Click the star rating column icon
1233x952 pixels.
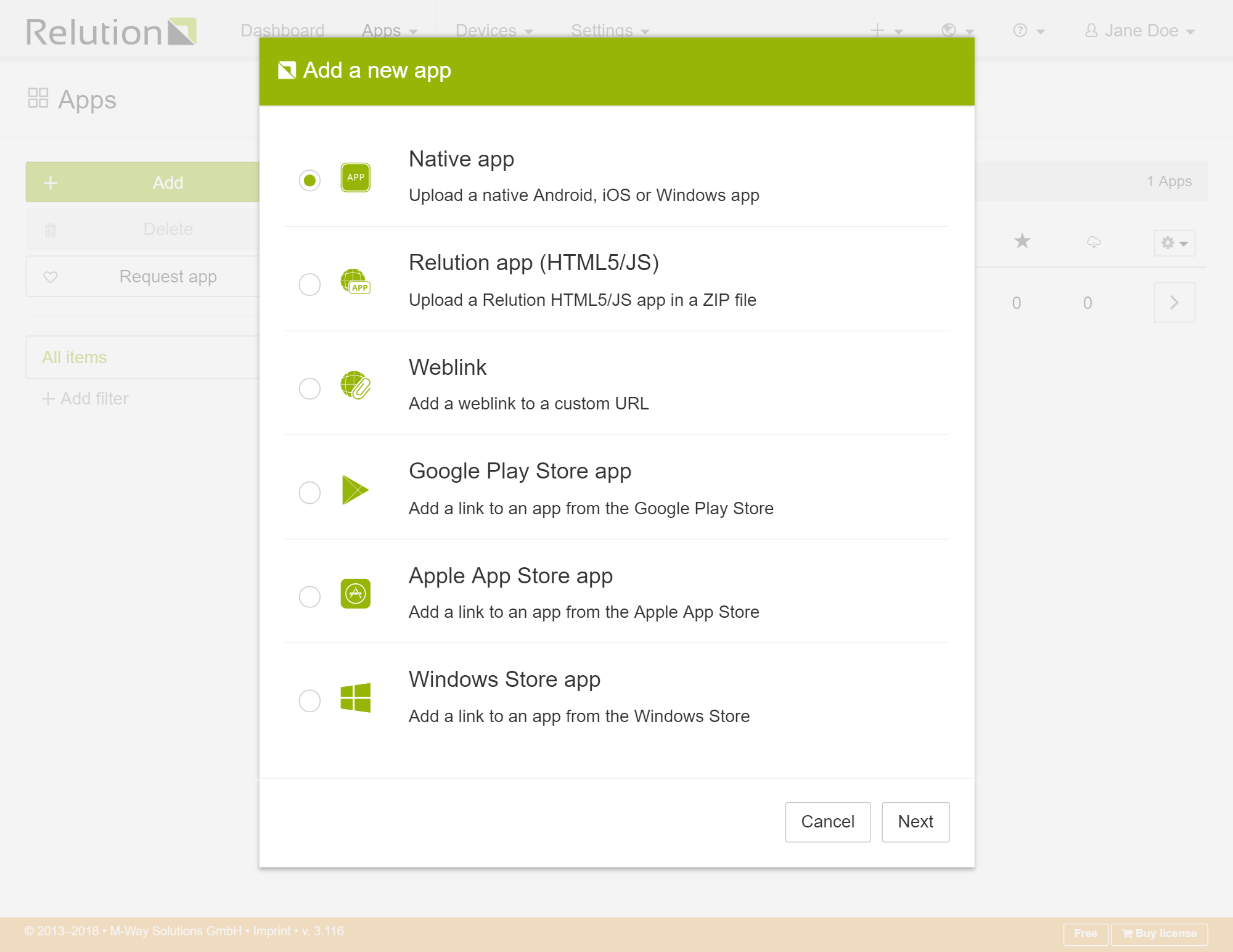(x=1022, y=241)
